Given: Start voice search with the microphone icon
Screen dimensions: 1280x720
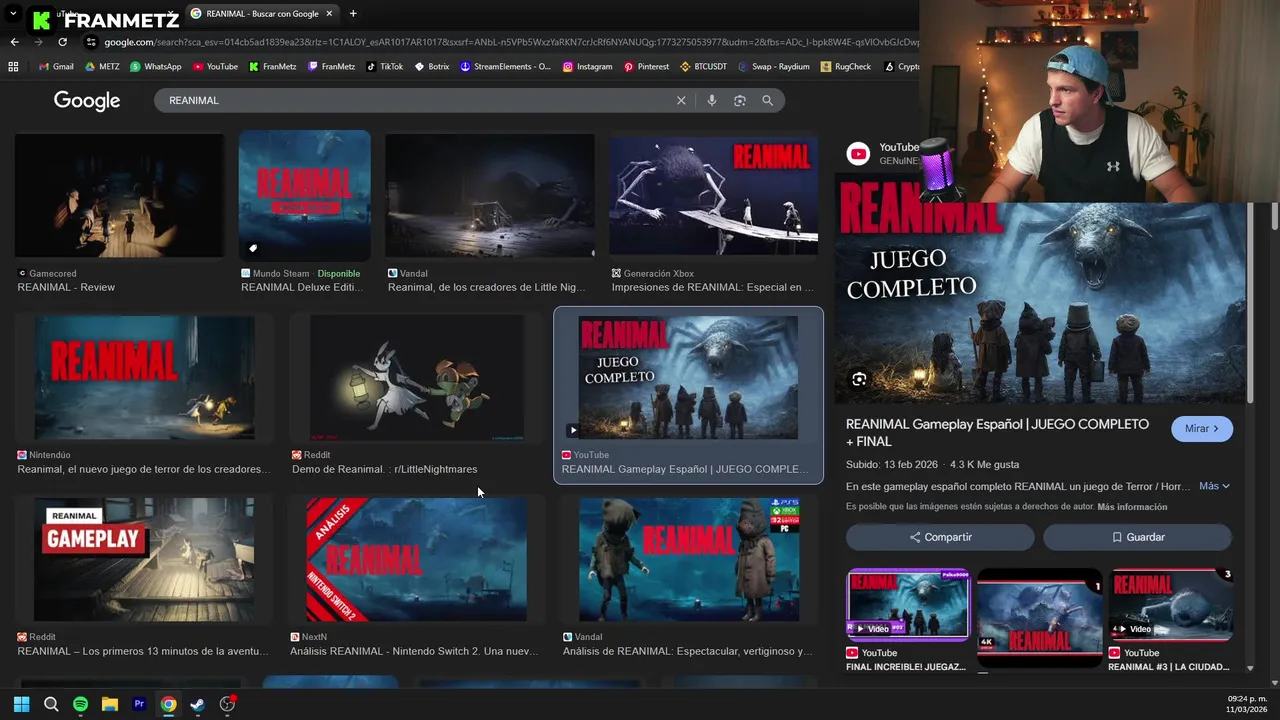Looking at the screenshot, I should tap(711, 100).
